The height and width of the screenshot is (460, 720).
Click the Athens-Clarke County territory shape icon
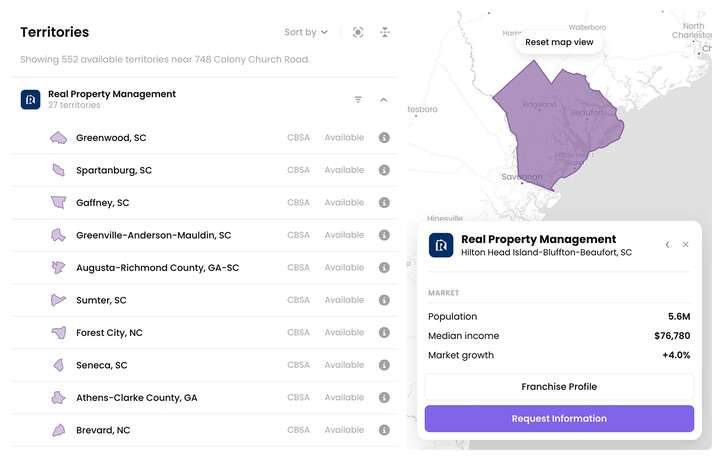(x=58, y=398)
